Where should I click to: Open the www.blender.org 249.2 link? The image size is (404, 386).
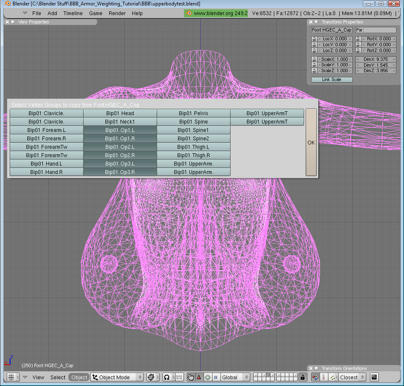point(217,13)
